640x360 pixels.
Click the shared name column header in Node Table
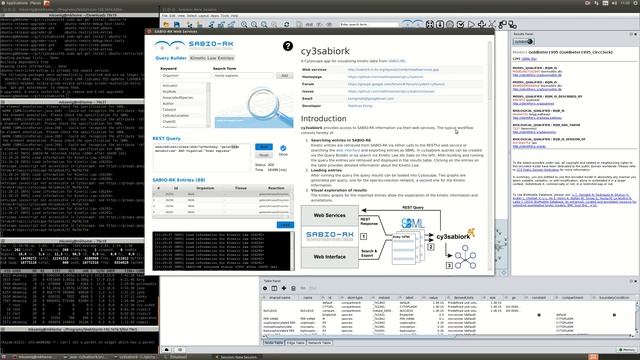click(x=280, y=298)
